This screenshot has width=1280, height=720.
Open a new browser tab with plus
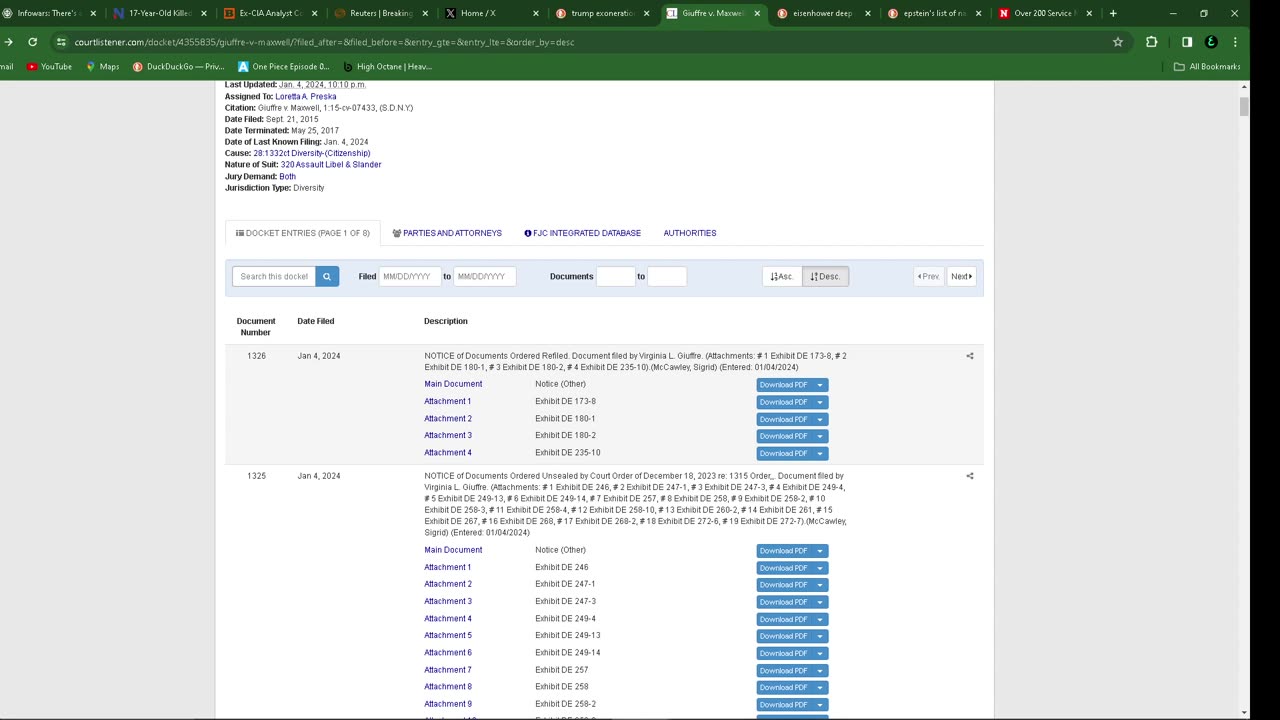click(1113, 13)
